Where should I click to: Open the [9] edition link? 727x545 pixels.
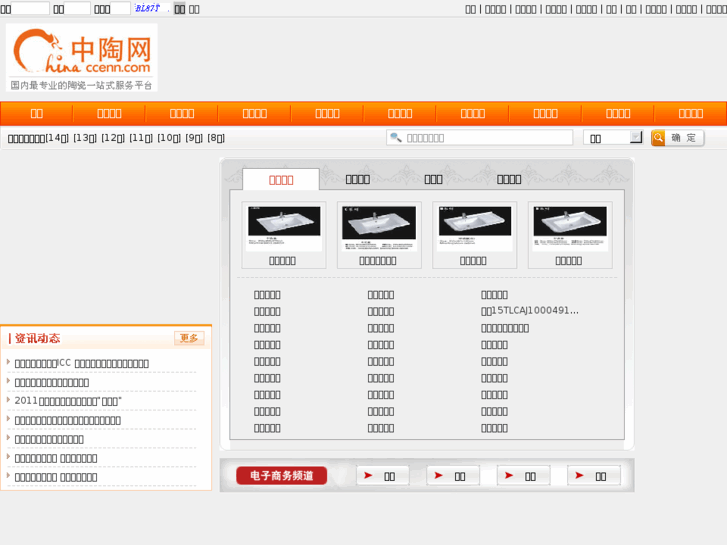click(194, 138)
